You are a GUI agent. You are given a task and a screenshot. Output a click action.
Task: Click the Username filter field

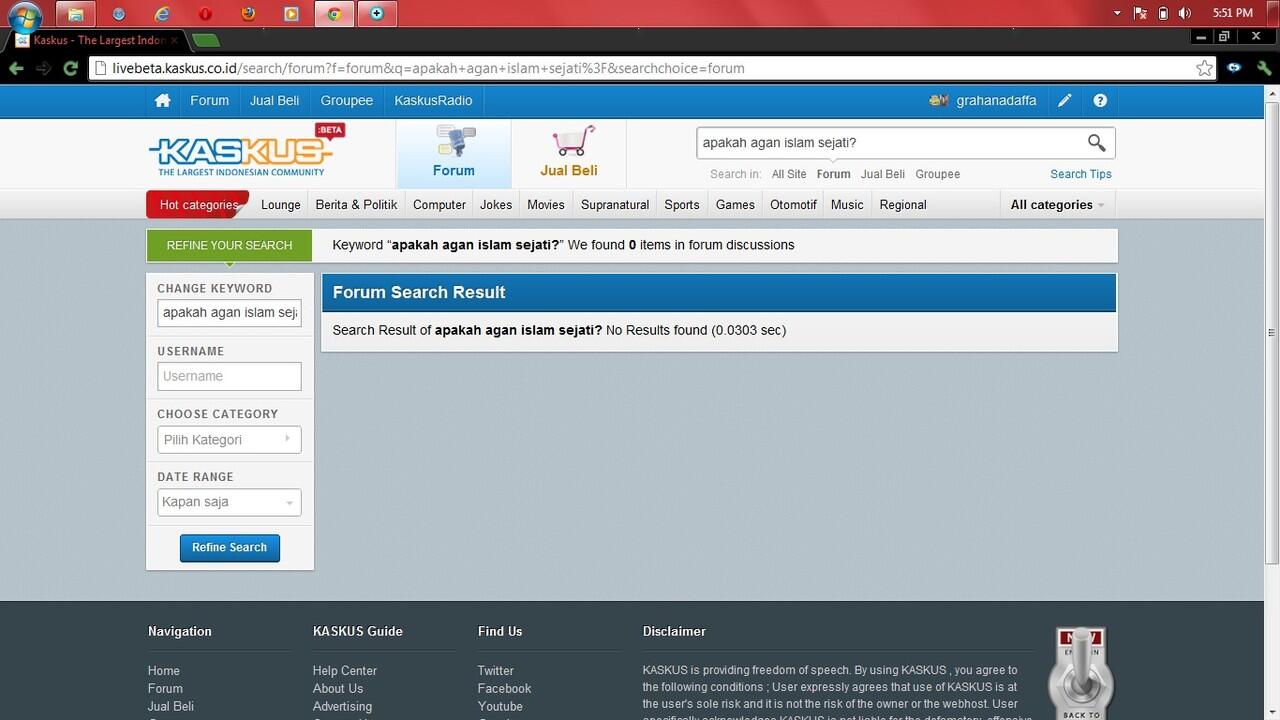(229, 376)
